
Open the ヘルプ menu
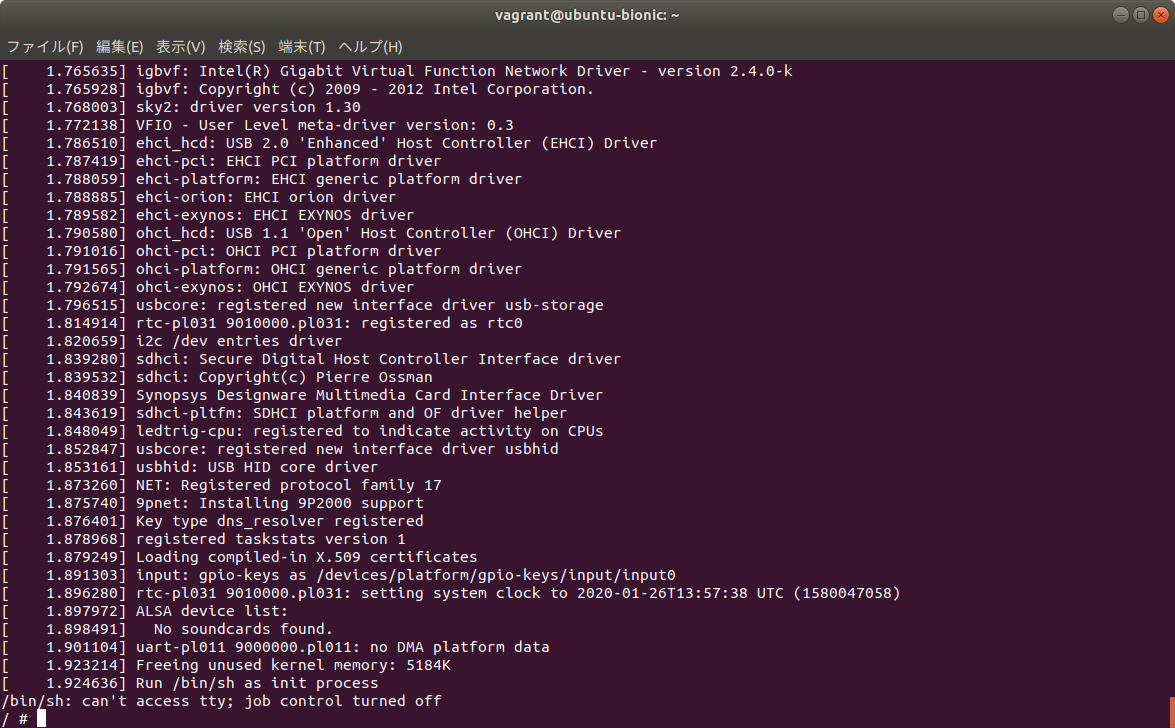[x=368, y=46]
